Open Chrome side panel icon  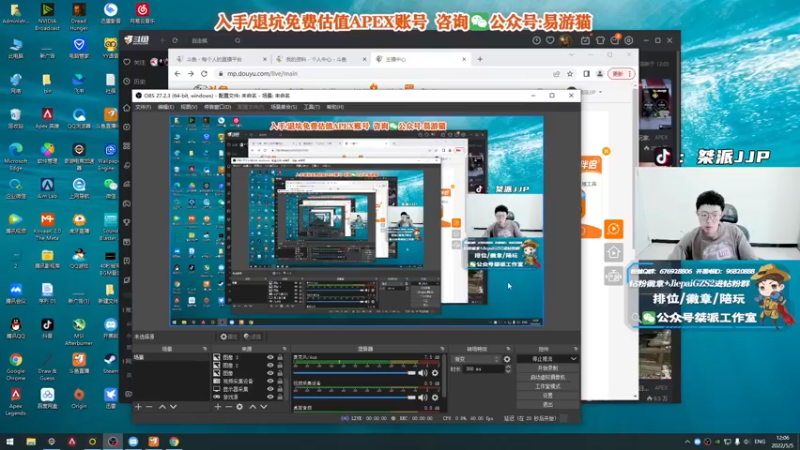[x=586, y=74]
